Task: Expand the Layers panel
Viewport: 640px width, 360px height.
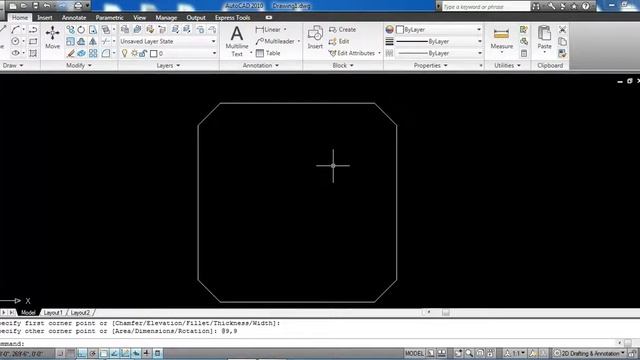Action: point(168,65)
